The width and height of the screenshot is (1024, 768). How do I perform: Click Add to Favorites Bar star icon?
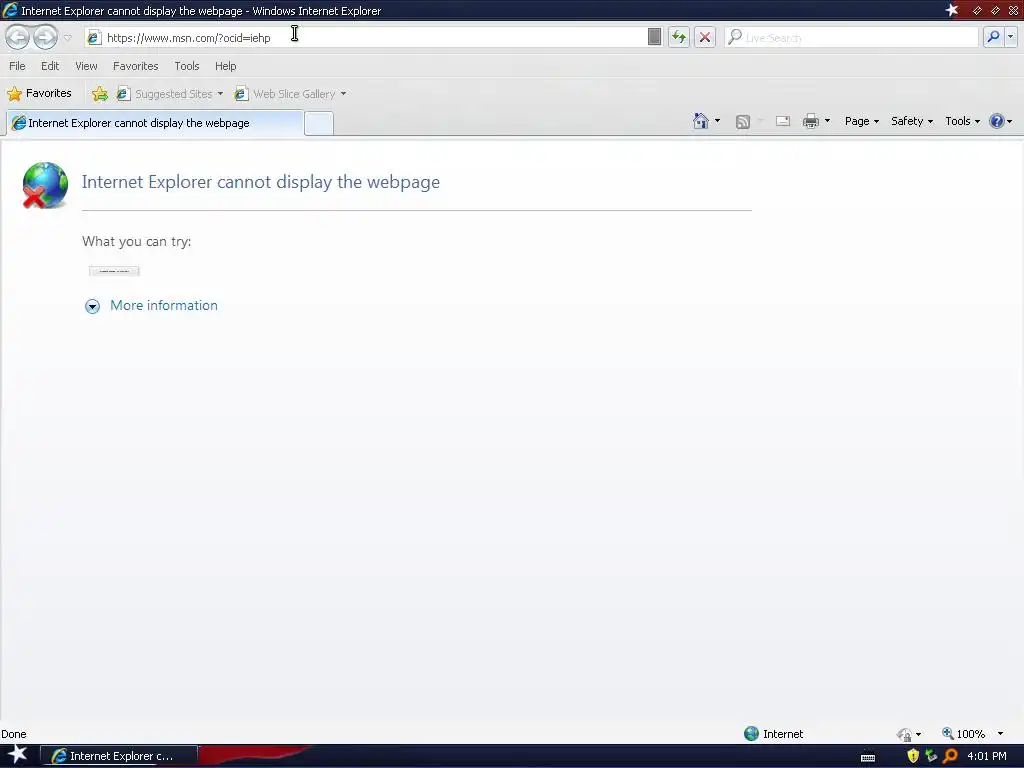pyautogui.click(x=100, y=94)
